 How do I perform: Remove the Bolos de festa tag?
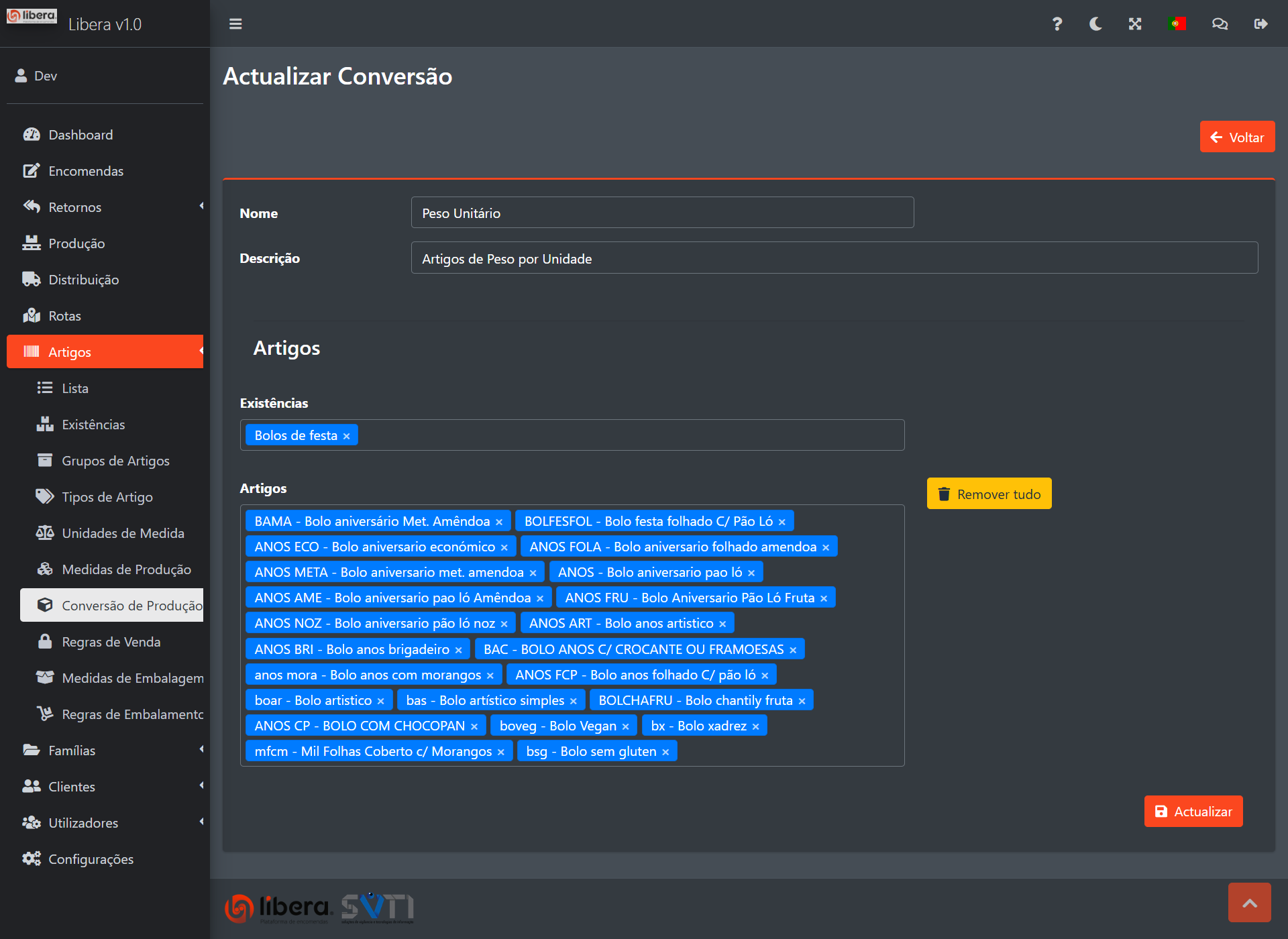347,436
